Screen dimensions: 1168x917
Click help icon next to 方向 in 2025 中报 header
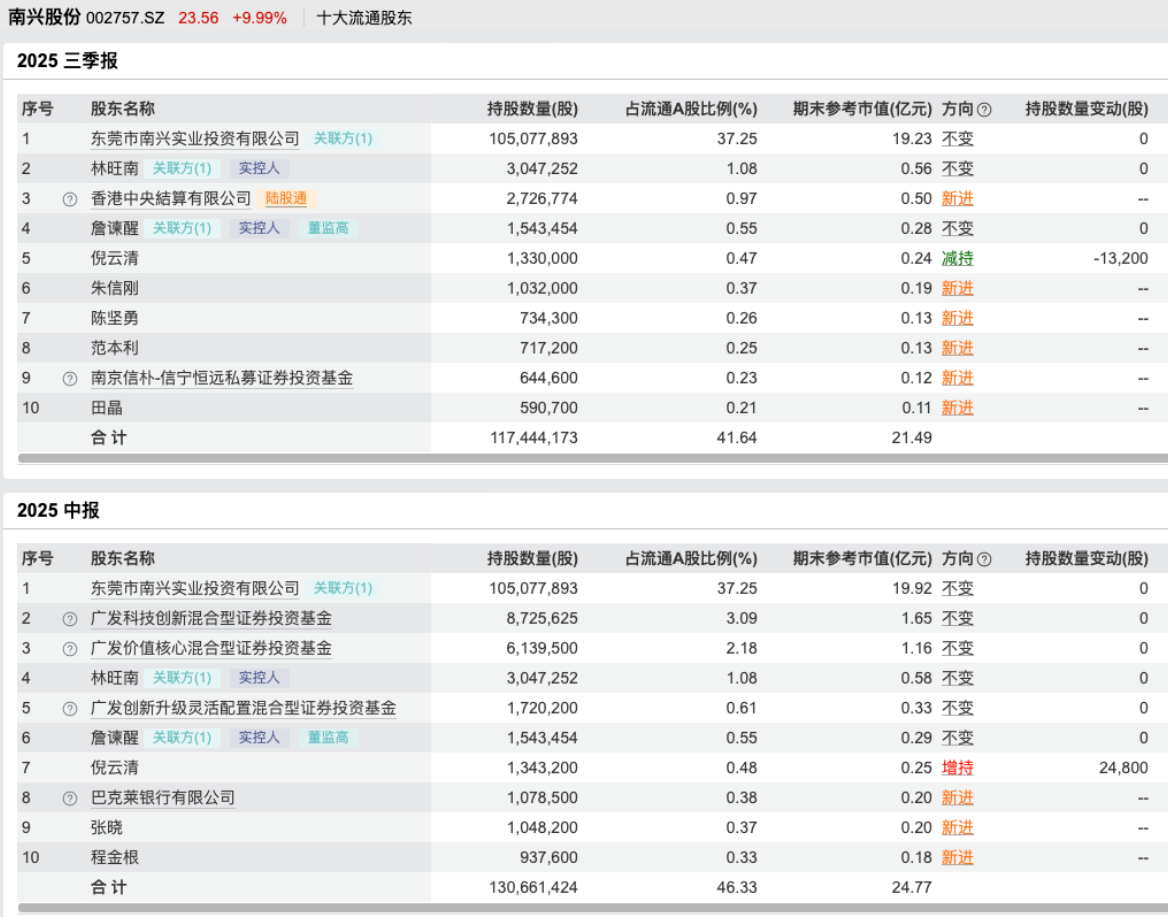click(984, 560)
